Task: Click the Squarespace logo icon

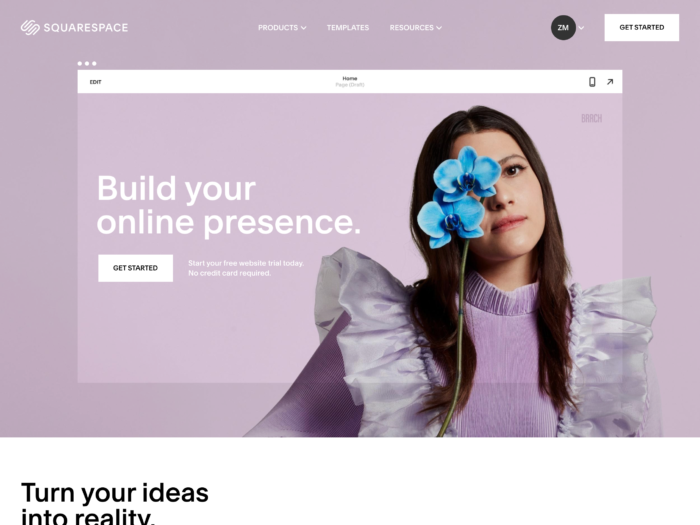Action: pos(30,27)
